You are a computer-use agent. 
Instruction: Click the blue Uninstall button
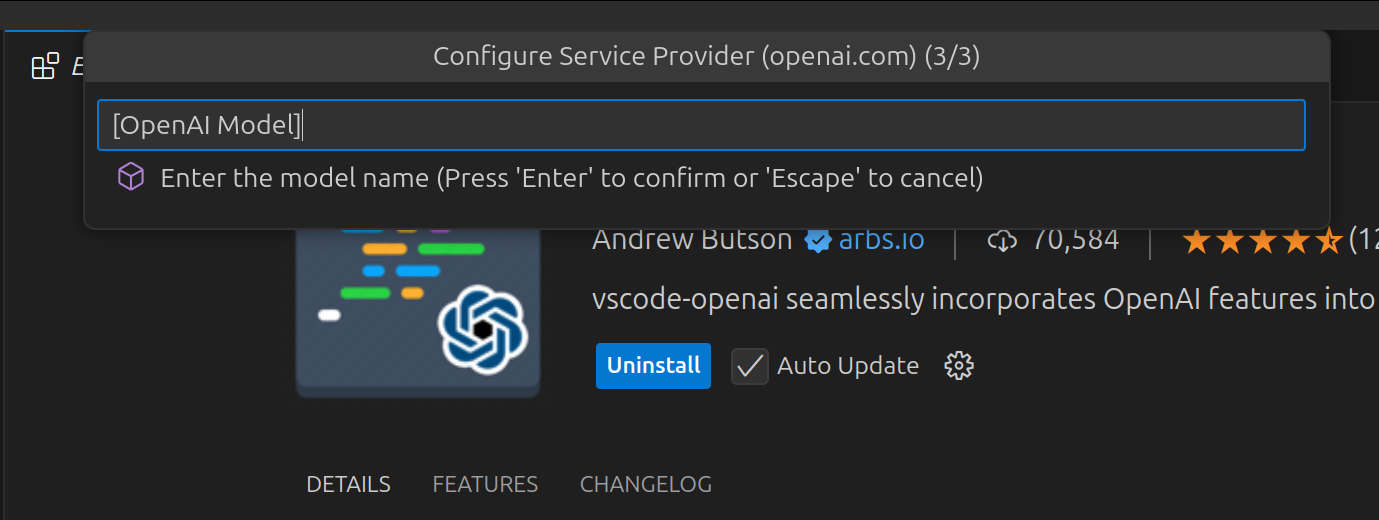[x=653, y=366]
